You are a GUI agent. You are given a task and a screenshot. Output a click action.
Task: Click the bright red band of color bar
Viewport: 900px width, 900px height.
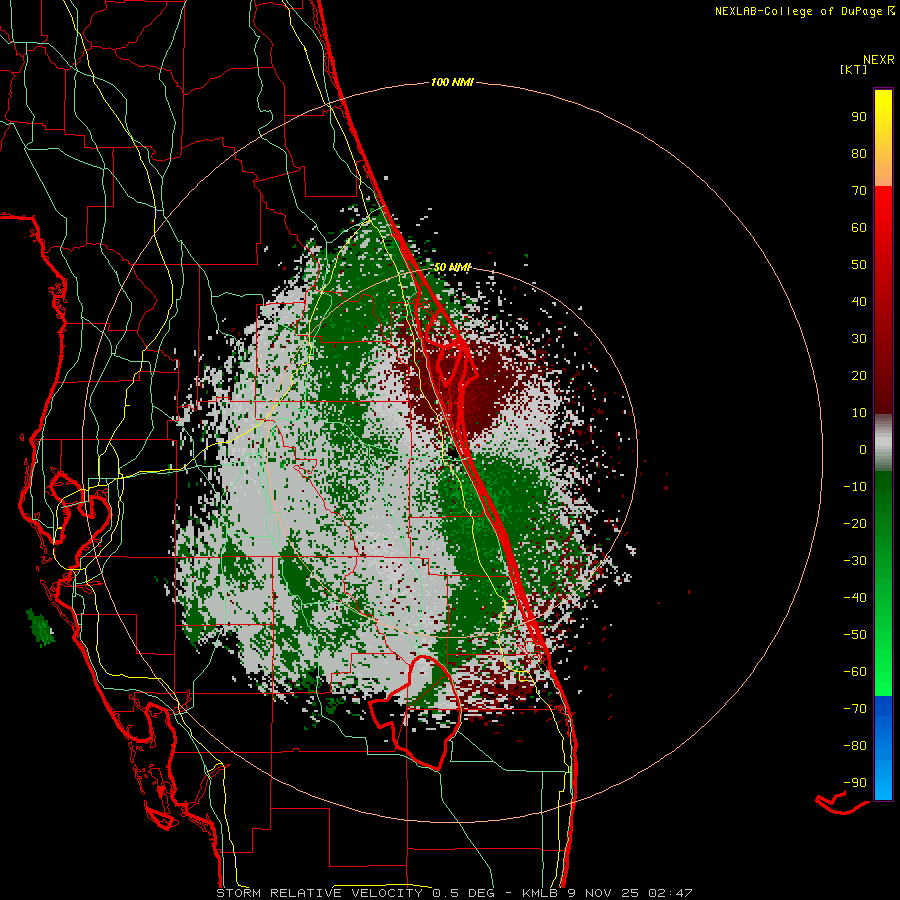point(883,230)
